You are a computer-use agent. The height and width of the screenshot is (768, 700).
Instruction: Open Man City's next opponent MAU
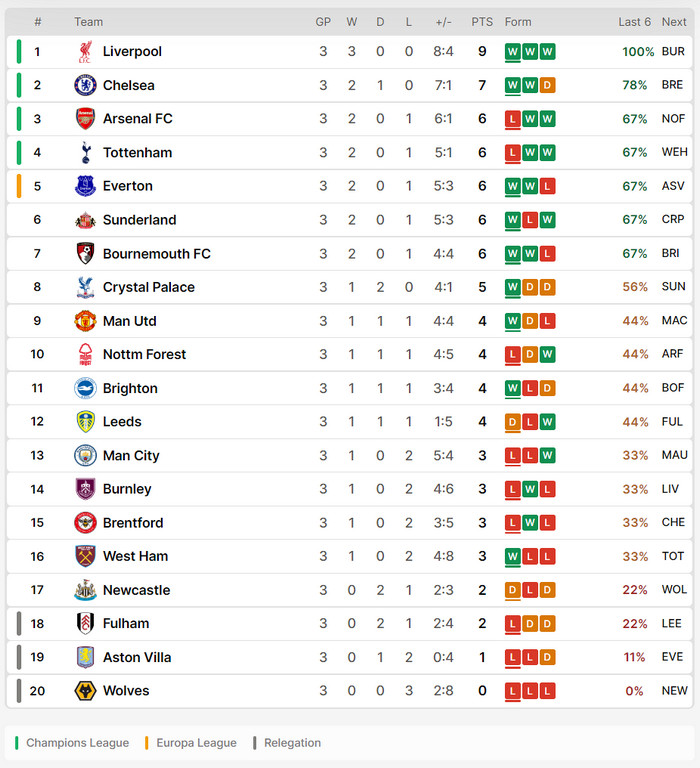coord(675,455)
